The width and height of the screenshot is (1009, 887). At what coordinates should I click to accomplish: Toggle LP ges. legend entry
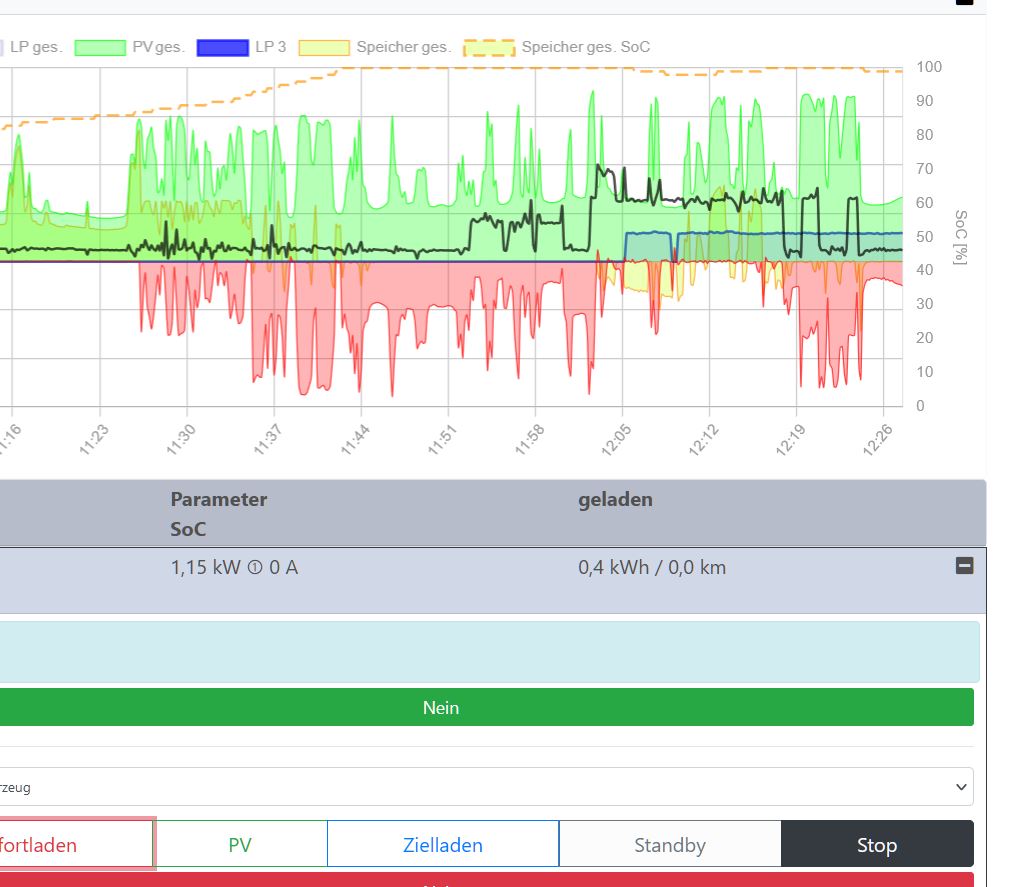[32, 47]
